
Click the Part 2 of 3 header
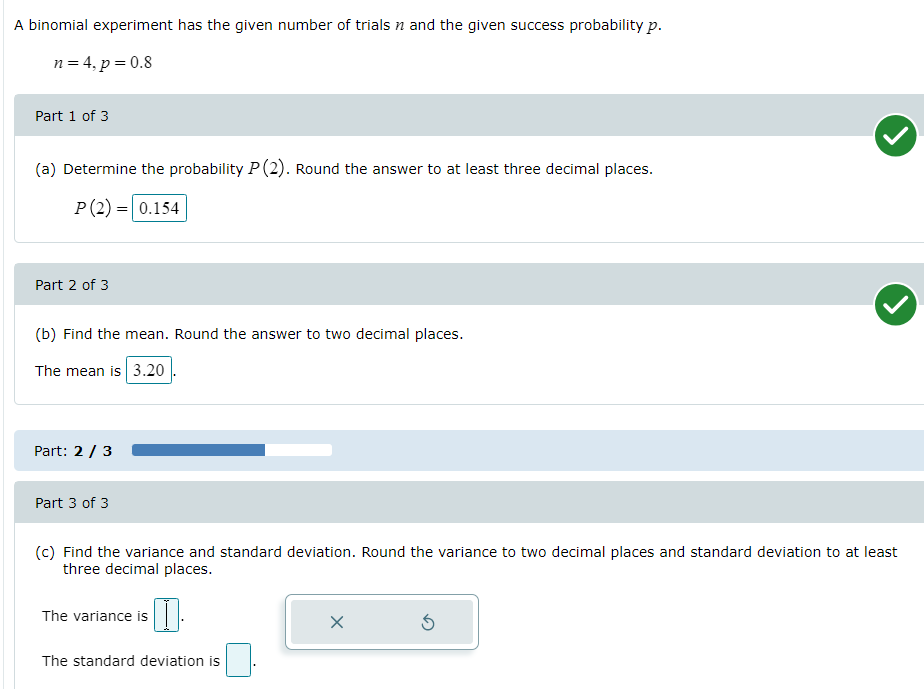click(71, 284)
